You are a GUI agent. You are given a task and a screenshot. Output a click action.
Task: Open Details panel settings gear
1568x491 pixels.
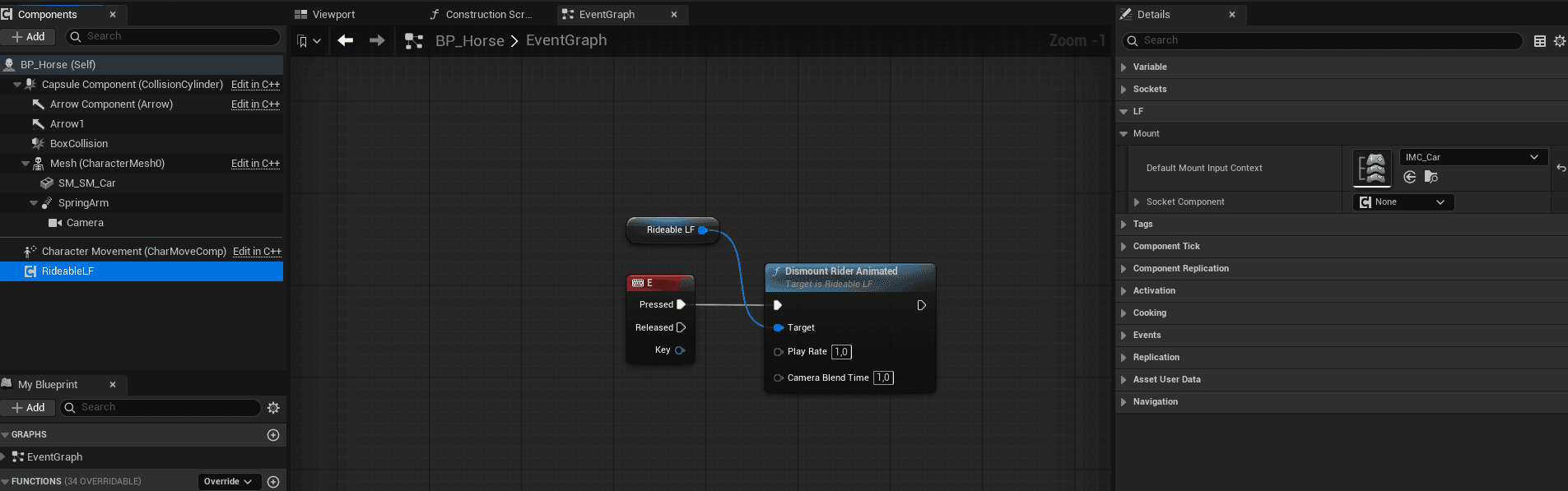[x=1560, y=41]
